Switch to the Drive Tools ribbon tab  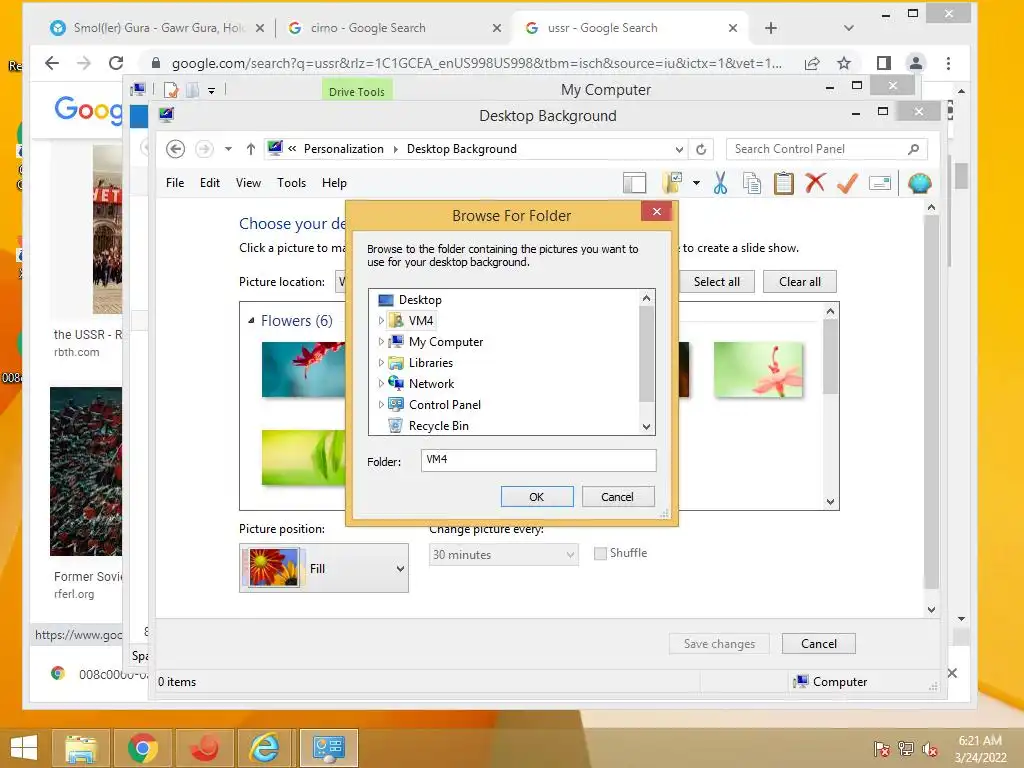tap(357, 91)
